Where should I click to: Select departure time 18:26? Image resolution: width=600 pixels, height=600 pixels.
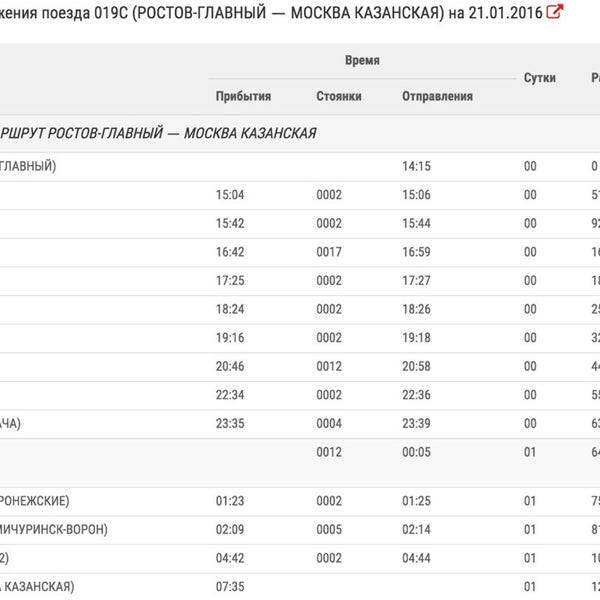[x=416, y=309]
